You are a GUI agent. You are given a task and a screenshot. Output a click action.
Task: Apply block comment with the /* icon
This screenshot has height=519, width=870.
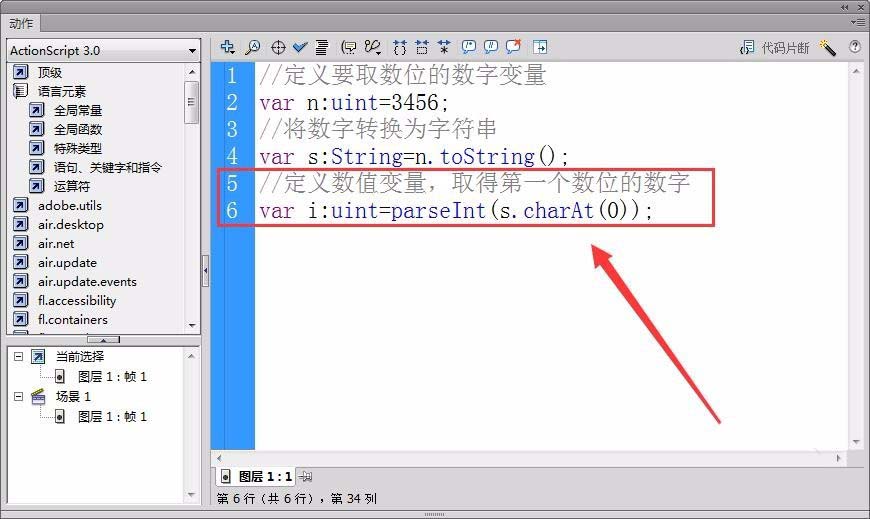469,47
